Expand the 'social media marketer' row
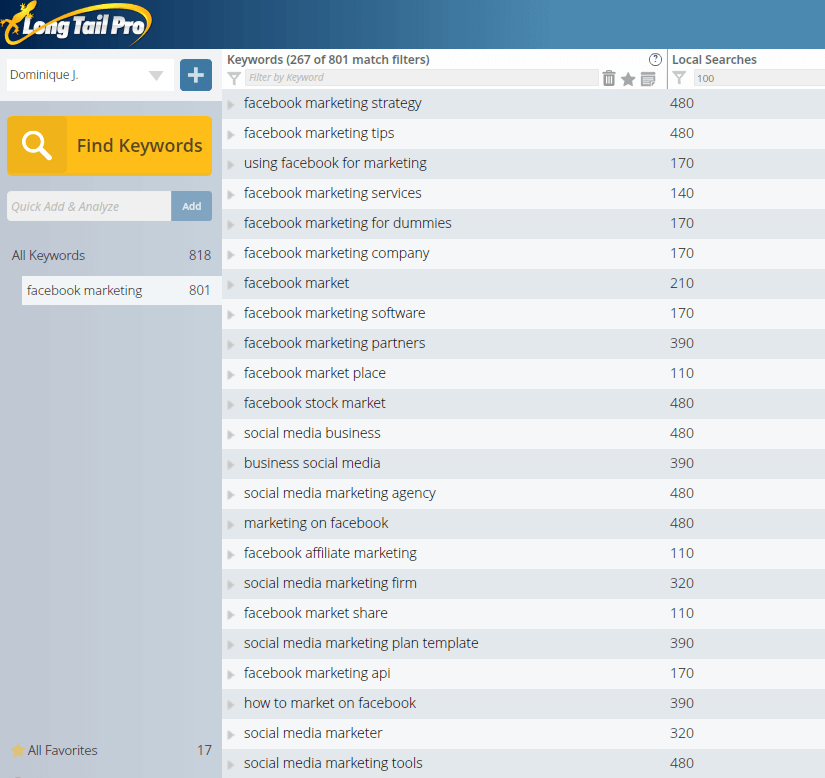Image resolution: width=825 pixels, height=778 pixels. [230, 734]
